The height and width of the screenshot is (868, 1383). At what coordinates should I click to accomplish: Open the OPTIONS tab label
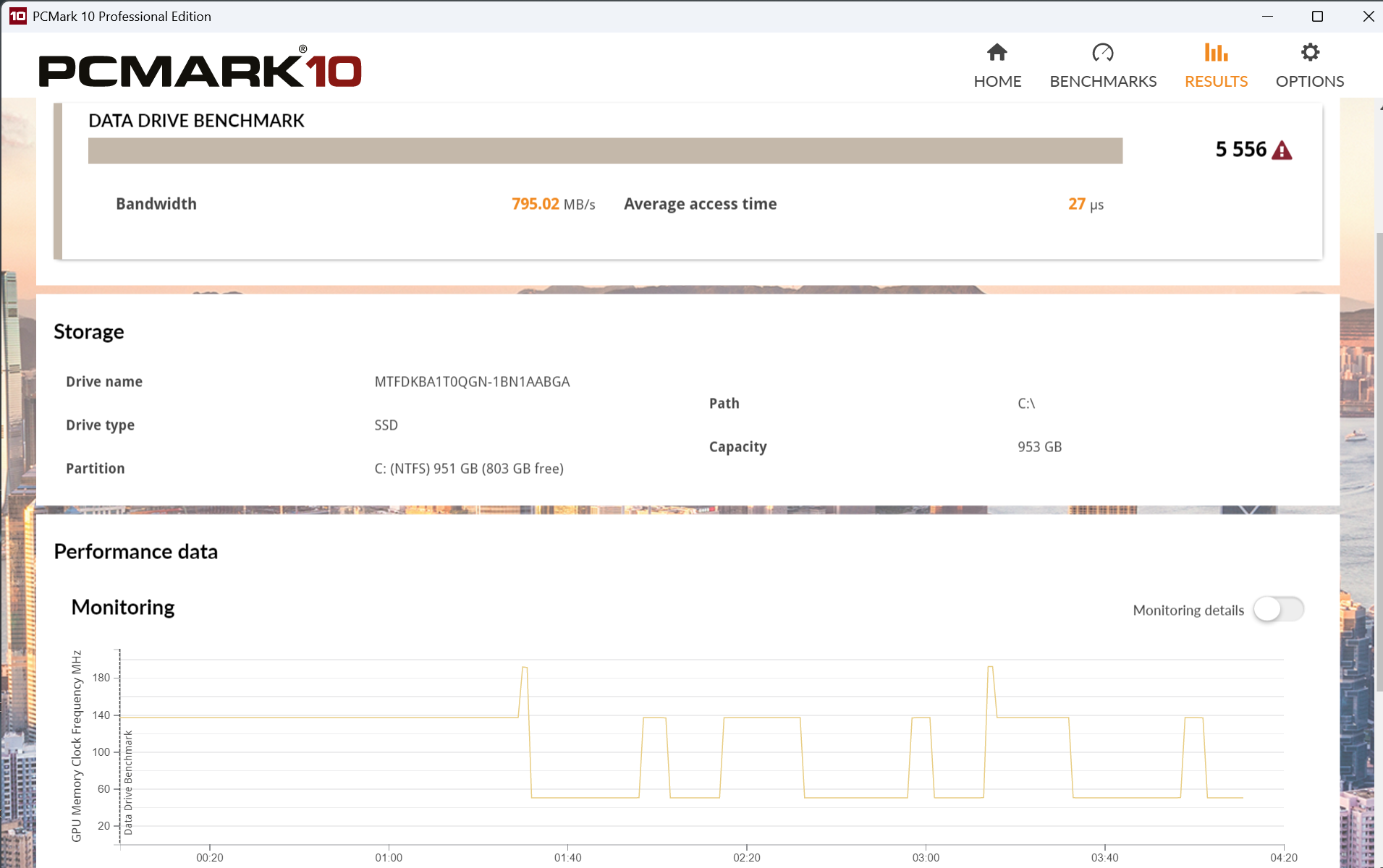point(1310,81)
